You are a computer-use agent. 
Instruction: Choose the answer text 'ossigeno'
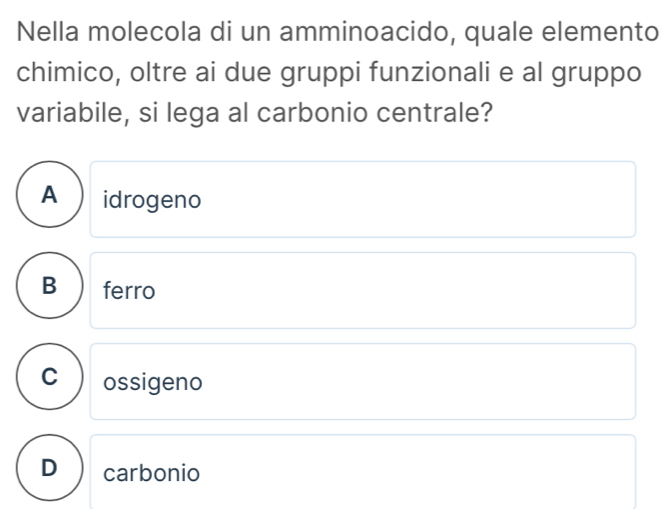(x=153, y=383)
